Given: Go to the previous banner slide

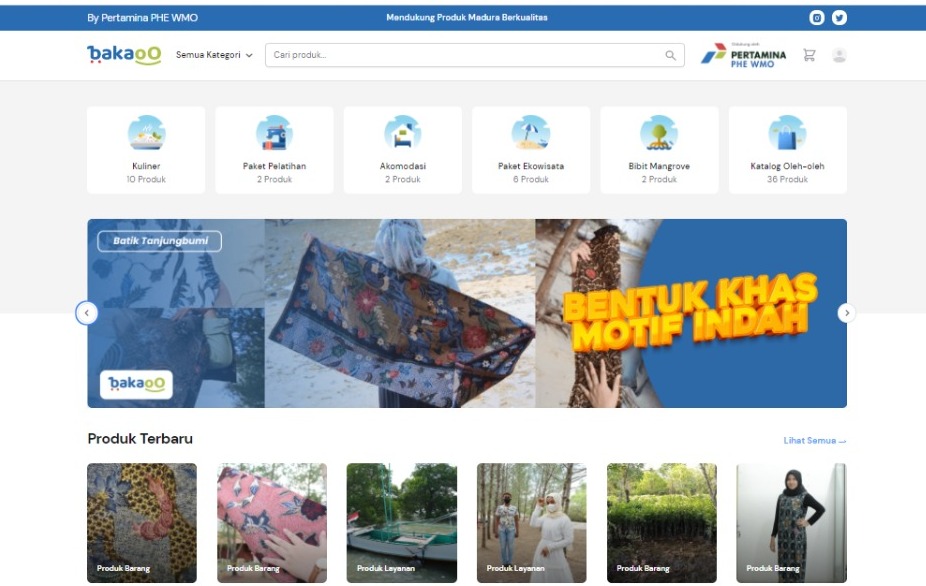Looking at the screenshot, I should (x=86, y=313).
